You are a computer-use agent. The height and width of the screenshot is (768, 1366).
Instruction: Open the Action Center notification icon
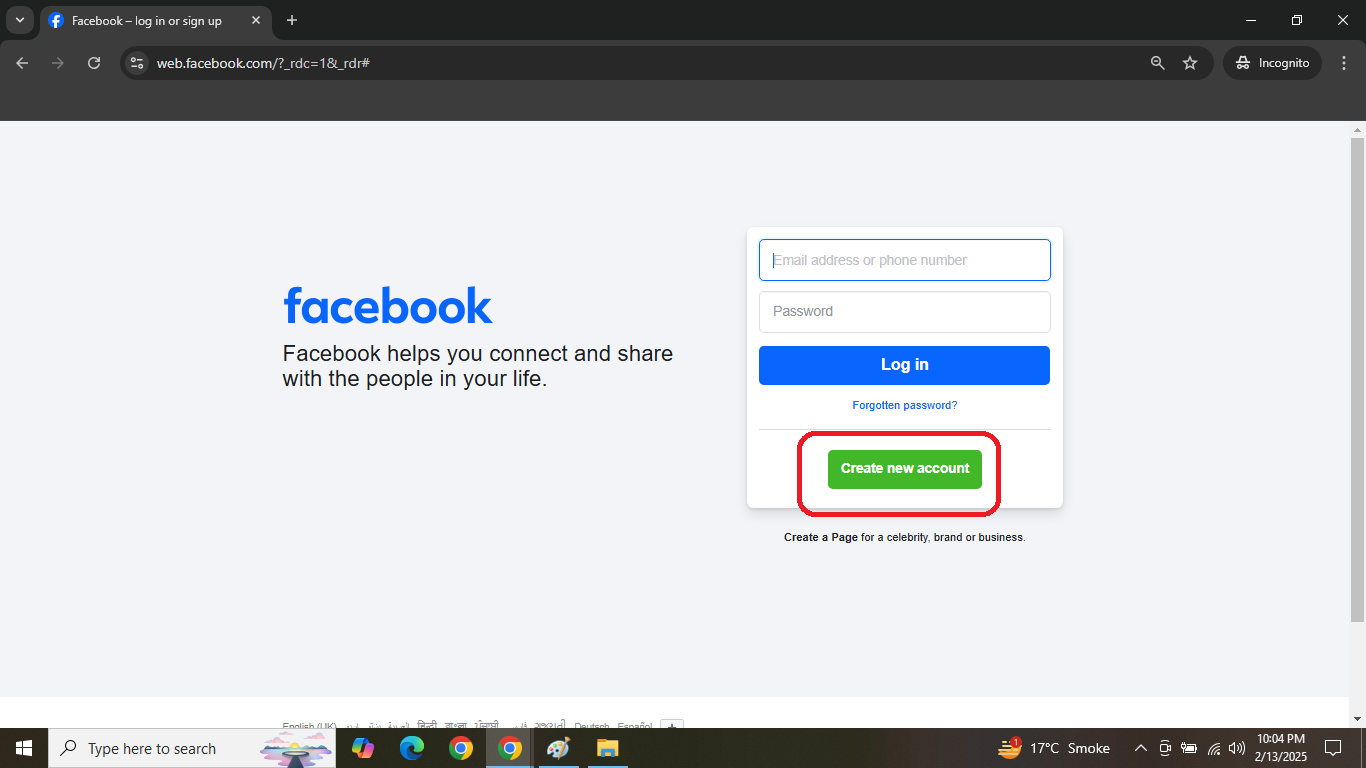1333,748
